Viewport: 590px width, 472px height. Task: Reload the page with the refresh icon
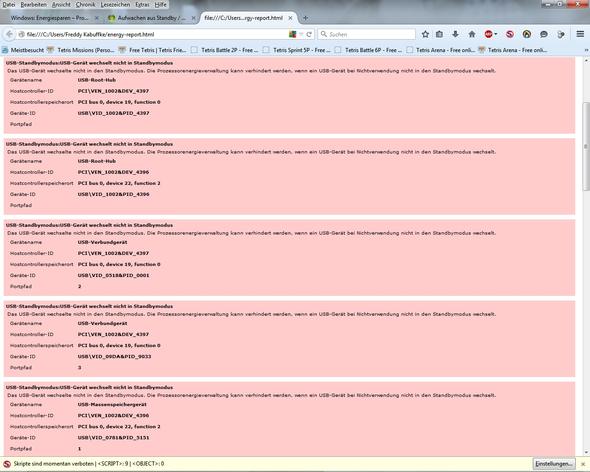309,34
